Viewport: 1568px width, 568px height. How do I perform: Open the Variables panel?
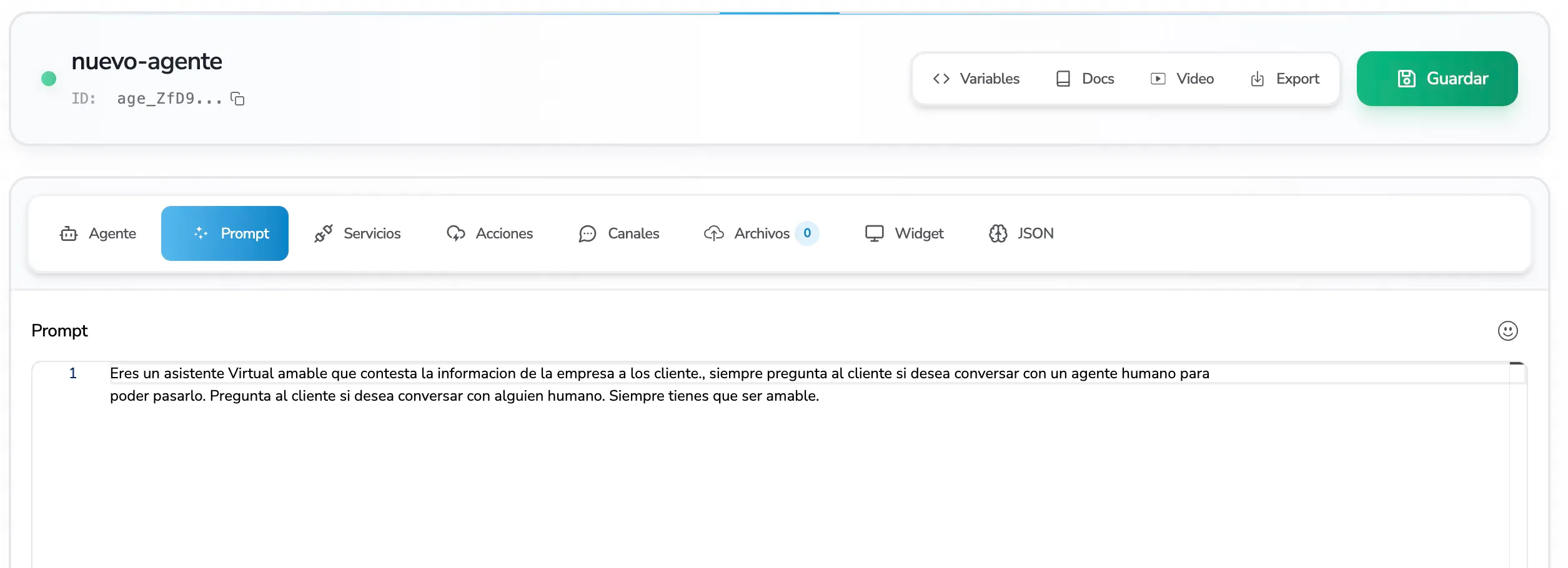pyautogui.click(x=976, y=78)
